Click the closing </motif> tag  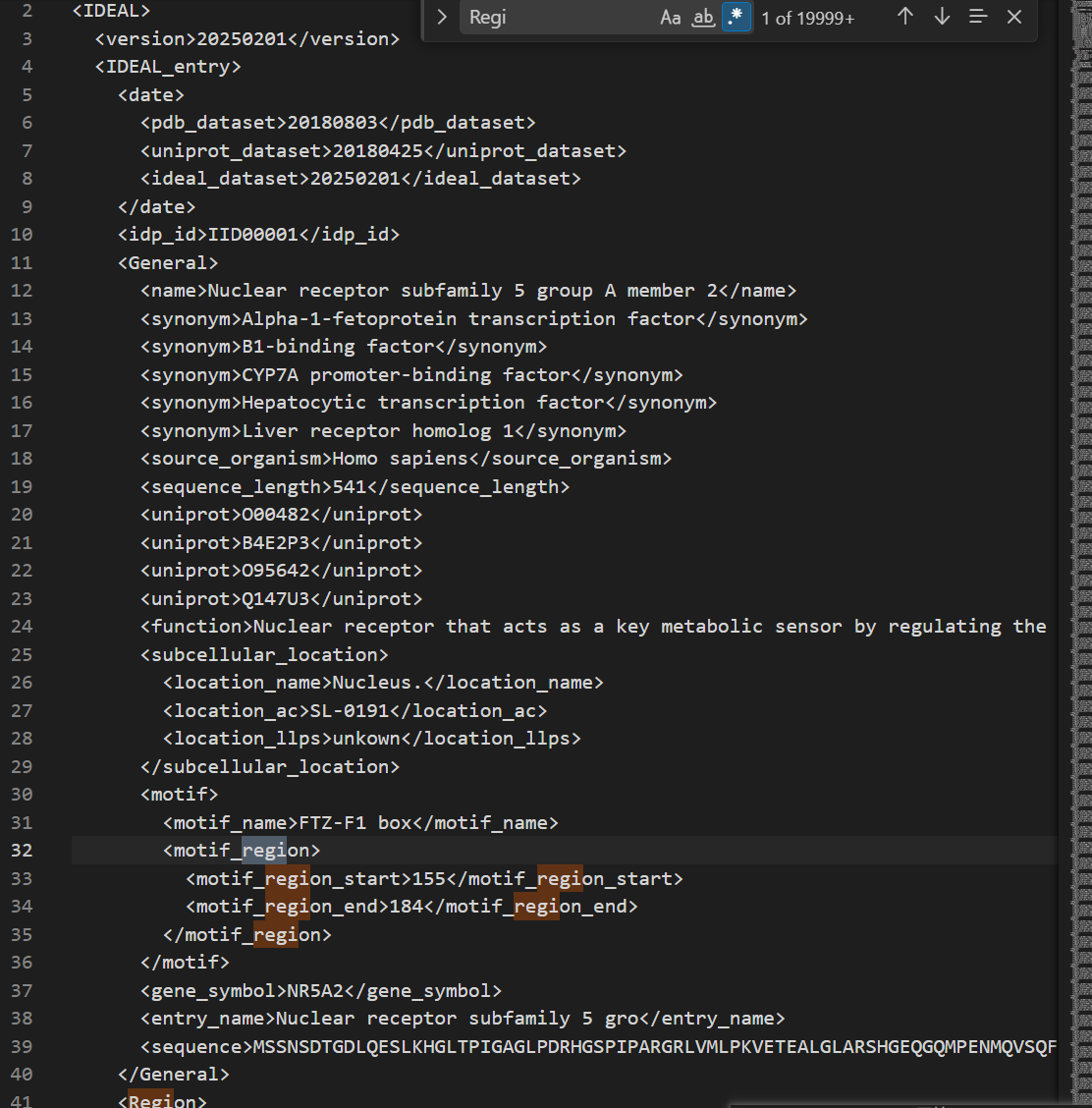point(185,963)
